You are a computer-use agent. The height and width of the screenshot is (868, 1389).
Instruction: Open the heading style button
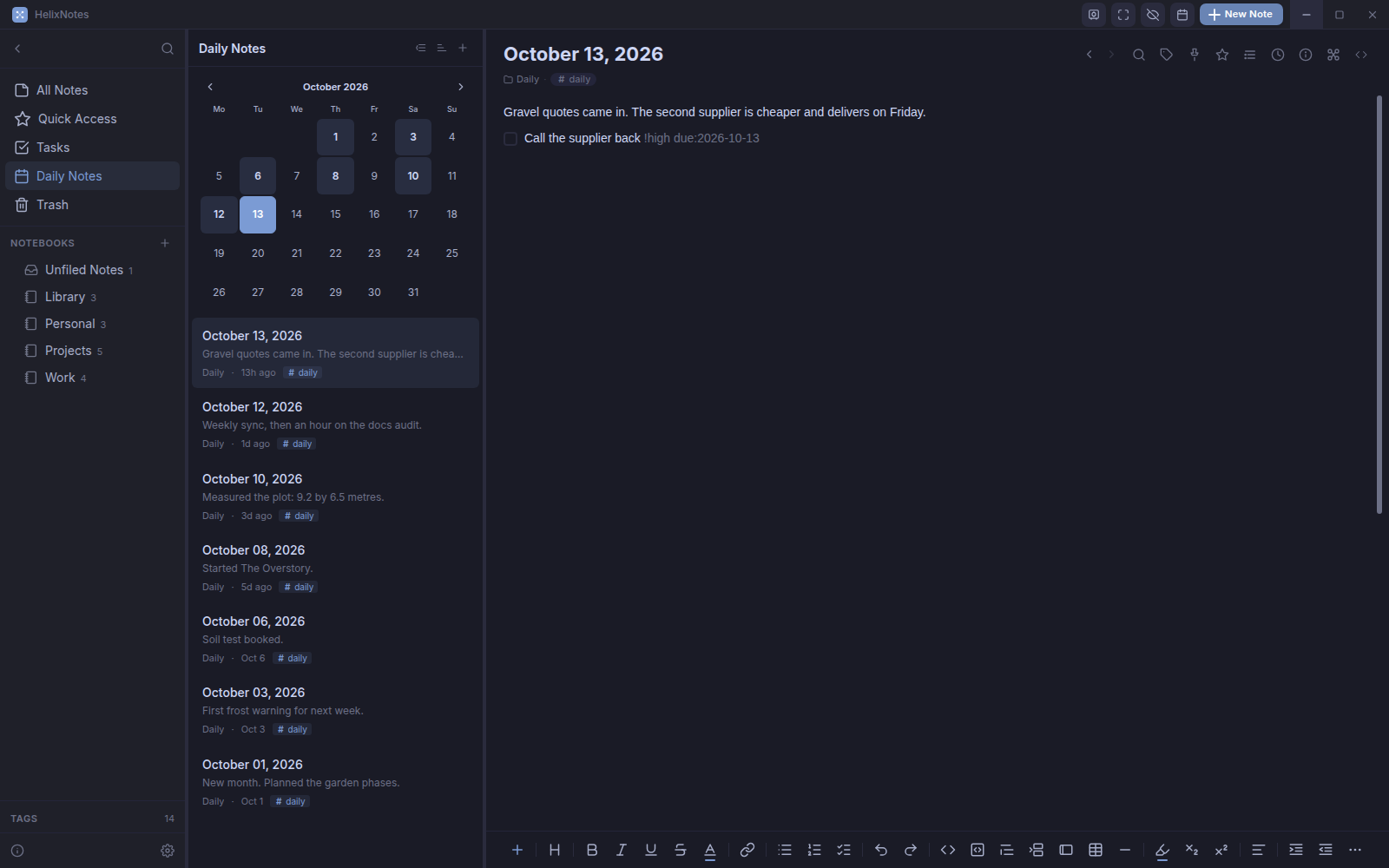555,850
